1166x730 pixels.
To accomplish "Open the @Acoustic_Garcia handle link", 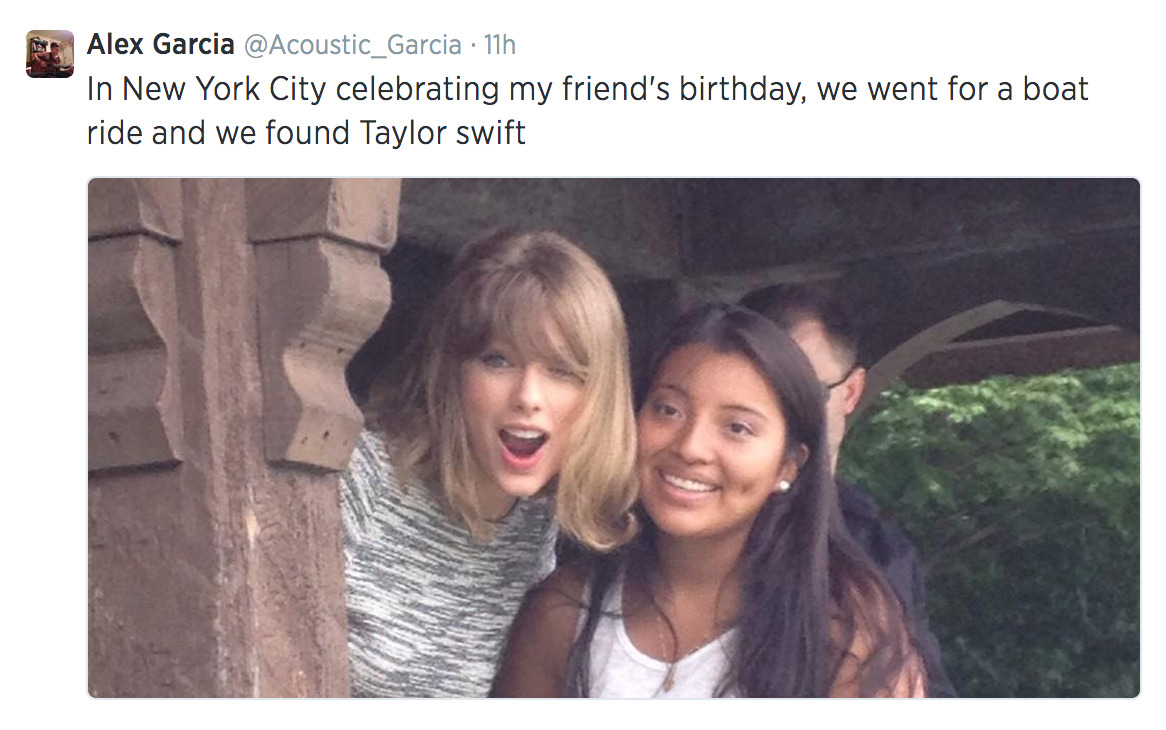I will click(352, 45).
